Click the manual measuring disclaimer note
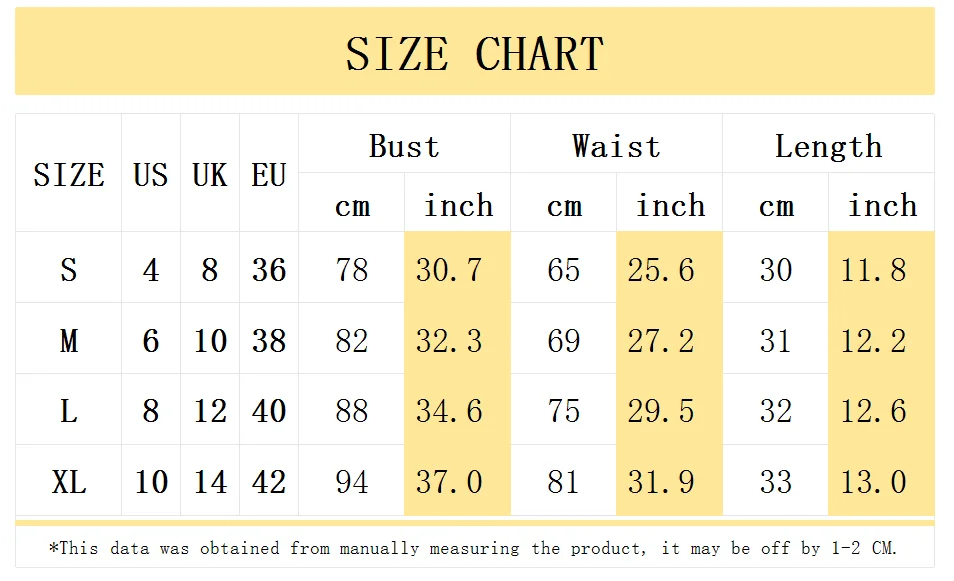954x581 pixels. click(x=474, y=548)
